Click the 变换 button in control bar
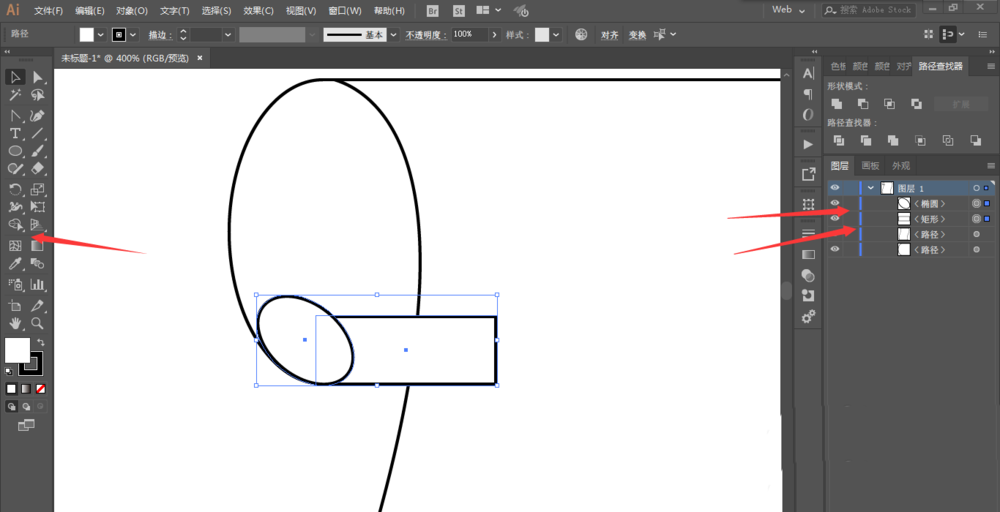The height and width of the screenshot is (512, 1000). click(x=637, y=35)
